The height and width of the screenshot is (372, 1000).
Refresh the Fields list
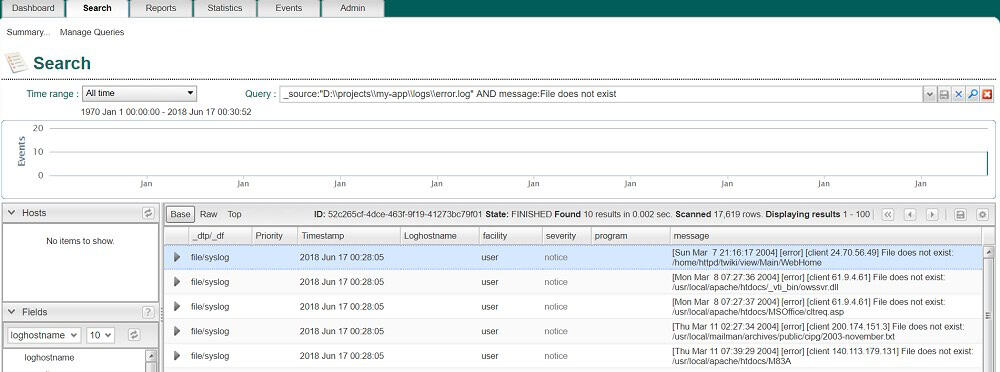134,334
